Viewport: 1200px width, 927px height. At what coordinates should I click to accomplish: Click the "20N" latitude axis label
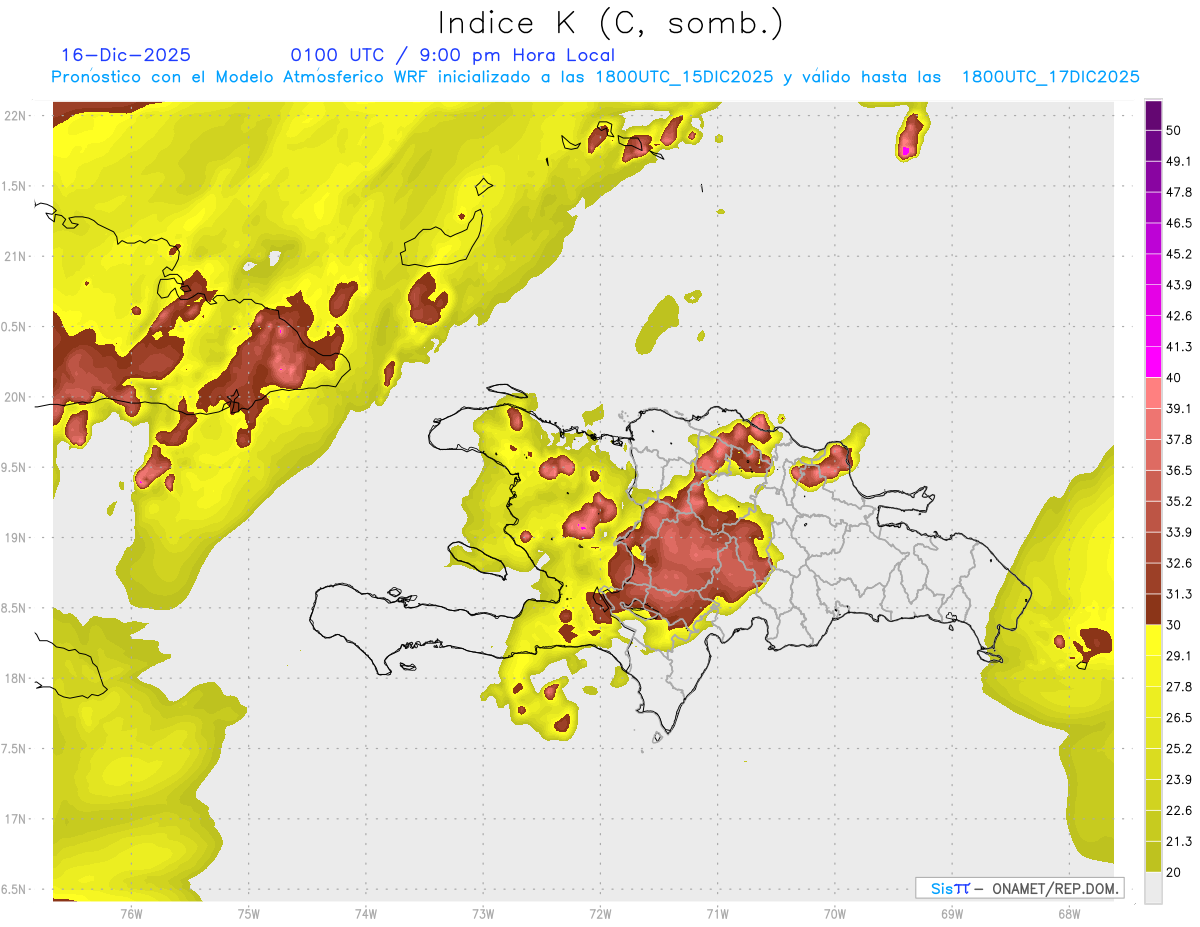tap(16, 397)
